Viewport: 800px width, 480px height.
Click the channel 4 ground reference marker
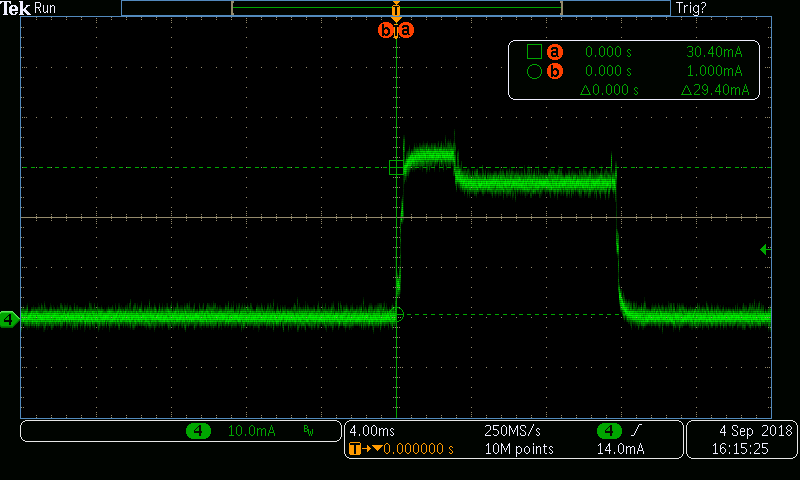coord(9,319)
